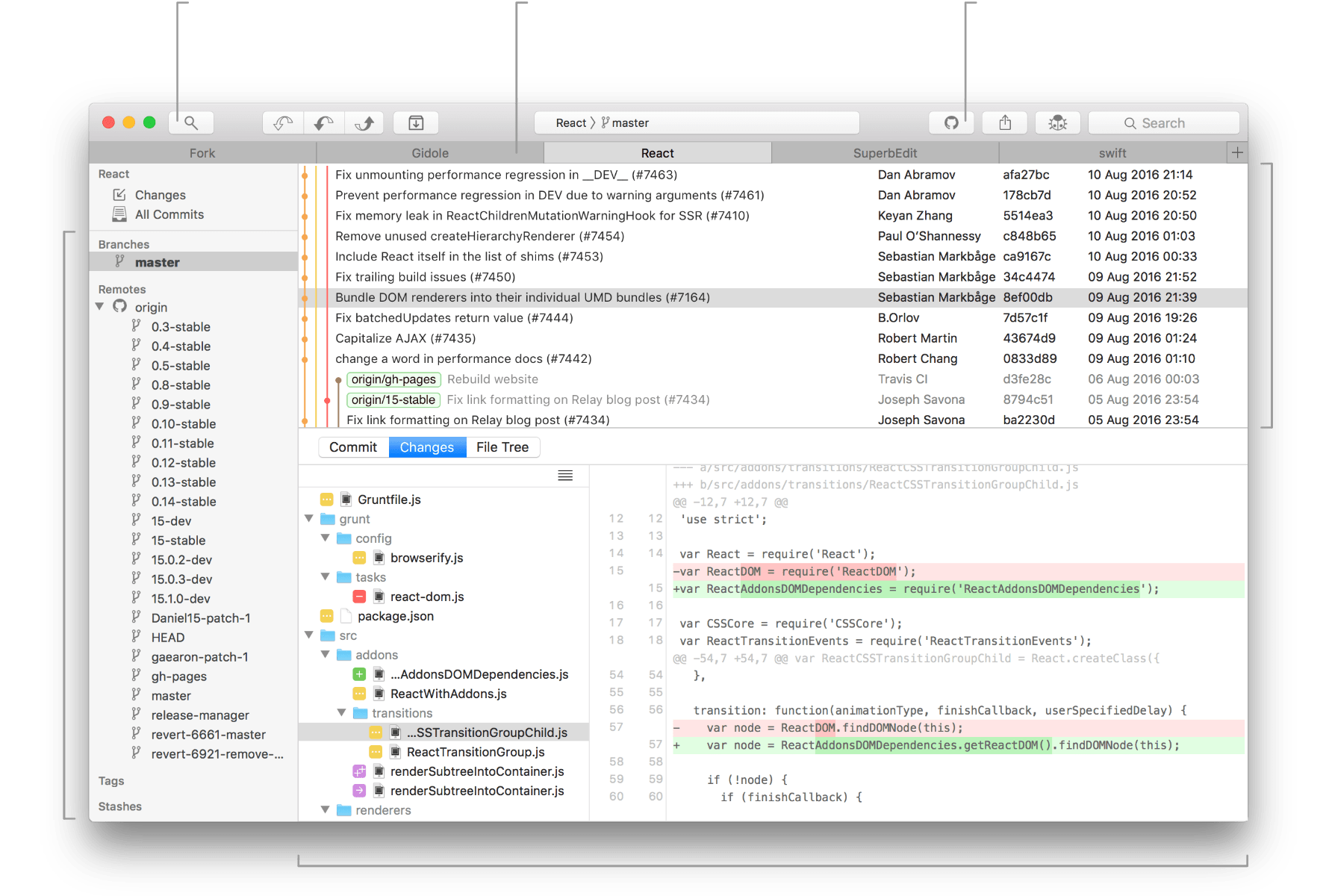Select the File Tree detail tab
The width and height of the screenshot is (1329, 896).
click(x=502, y=447)
